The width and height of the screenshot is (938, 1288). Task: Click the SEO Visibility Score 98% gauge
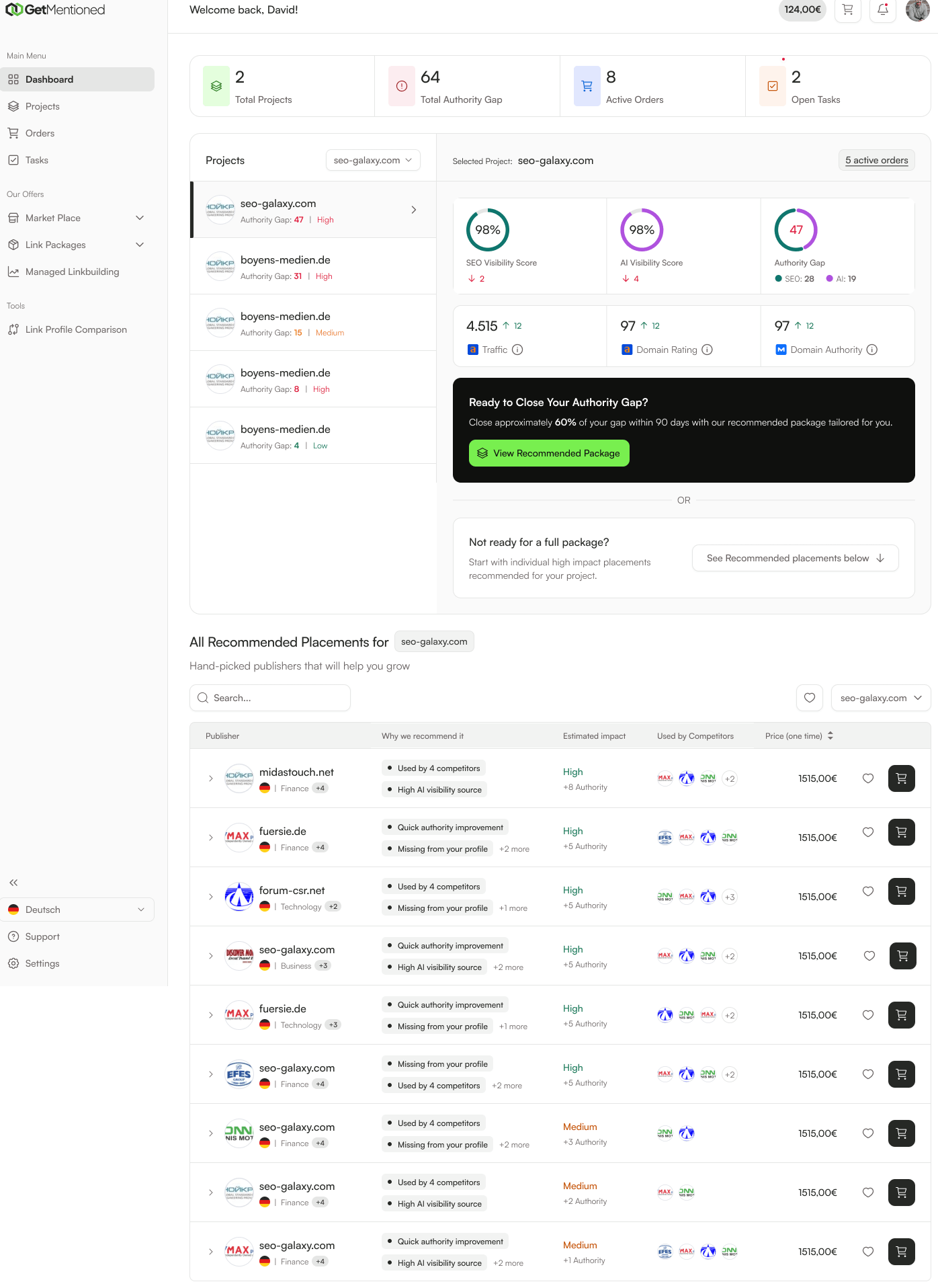tap(488, 230)
